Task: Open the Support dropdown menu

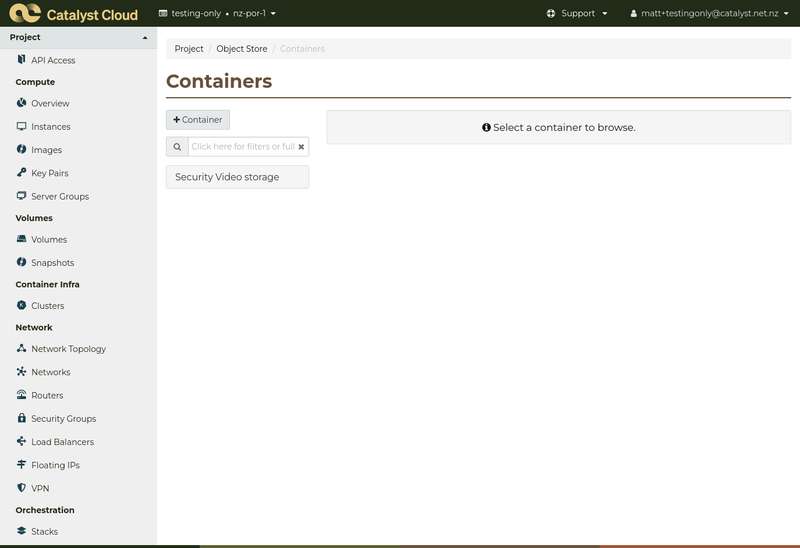Action: pos(577,13)
